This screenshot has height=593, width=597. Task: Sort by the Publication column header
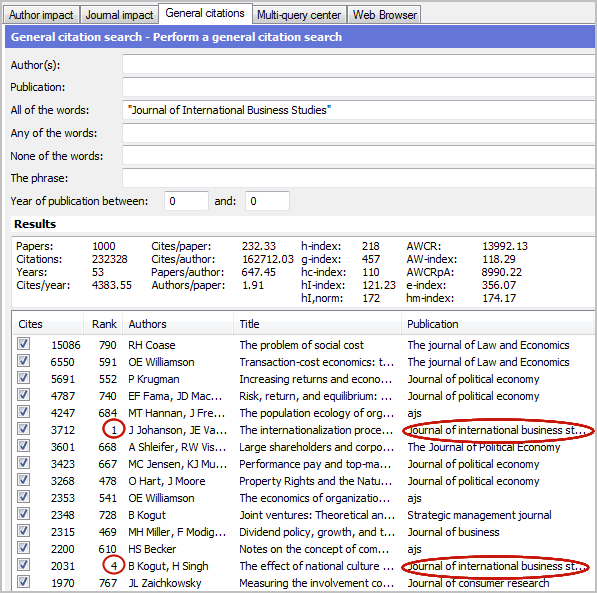(x=497, y=324)
